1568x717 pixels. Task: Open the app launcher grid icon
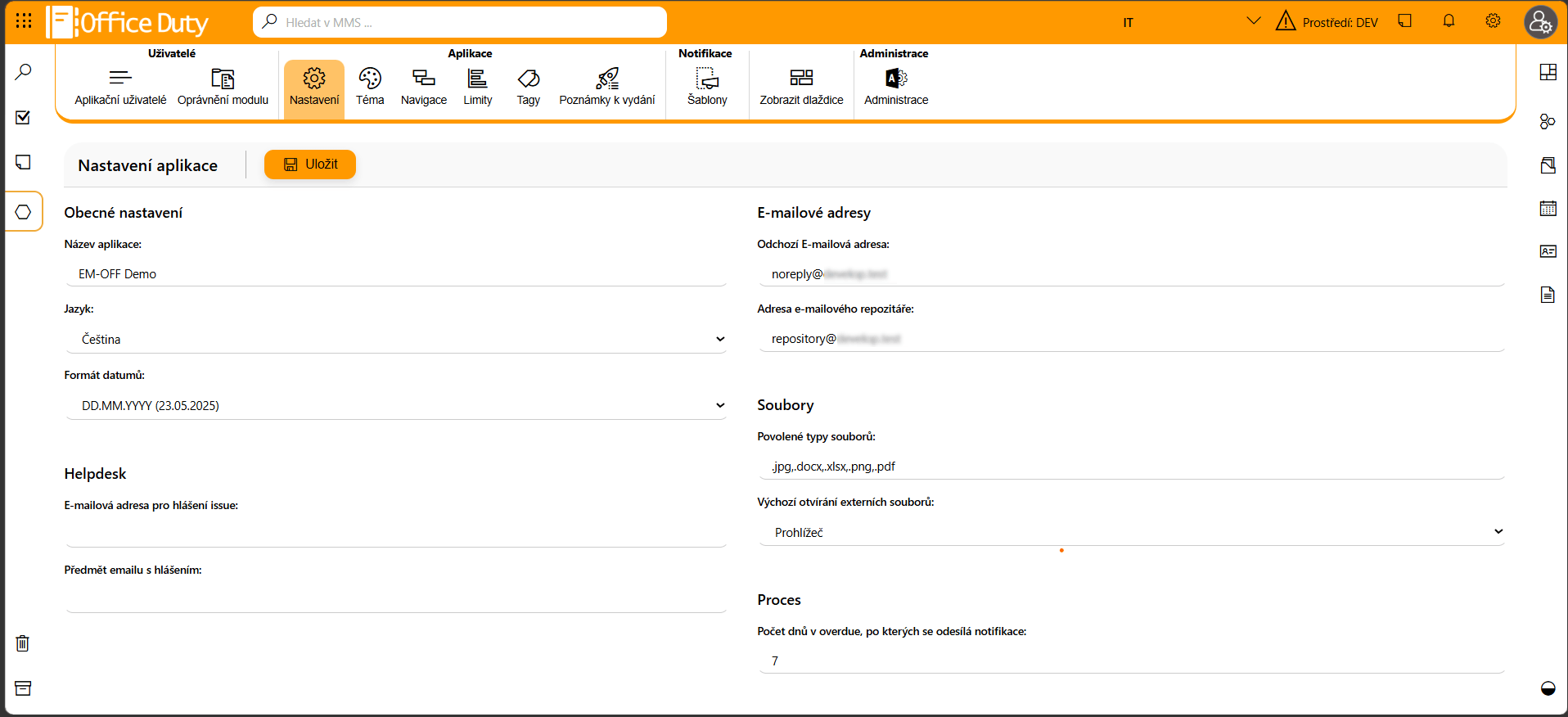(x=24, y=20)
